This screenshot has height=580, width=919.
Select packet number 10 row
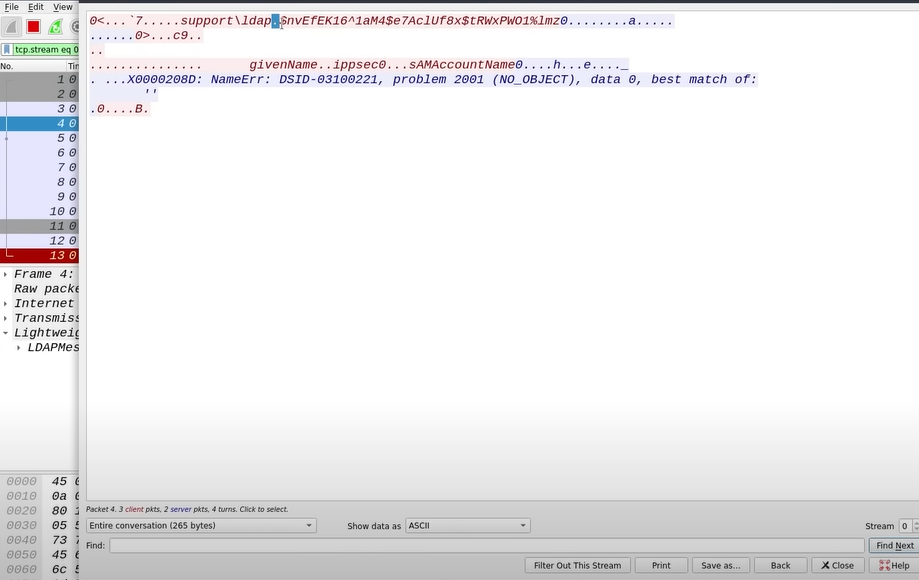(39, 211)
